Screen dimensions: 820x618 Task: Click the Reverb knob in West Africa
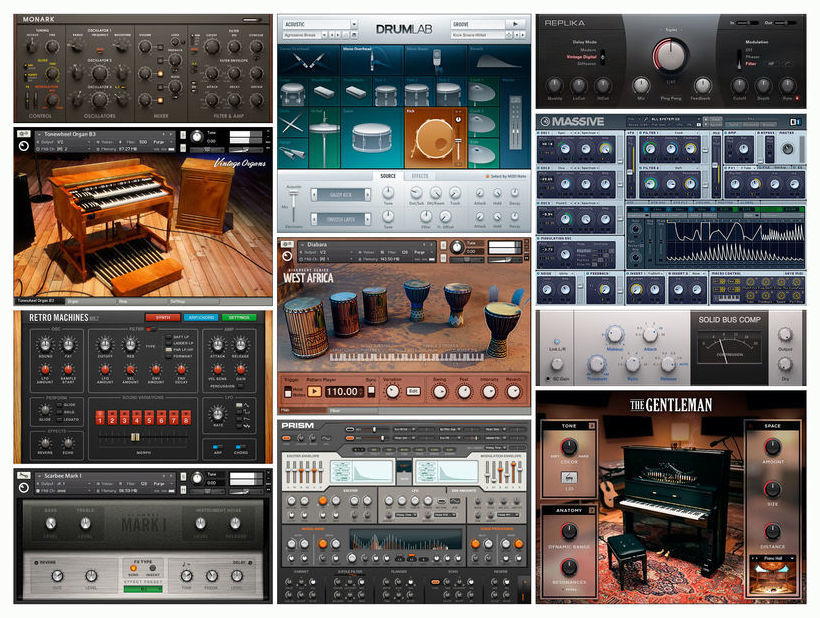(x=514, y=392)
